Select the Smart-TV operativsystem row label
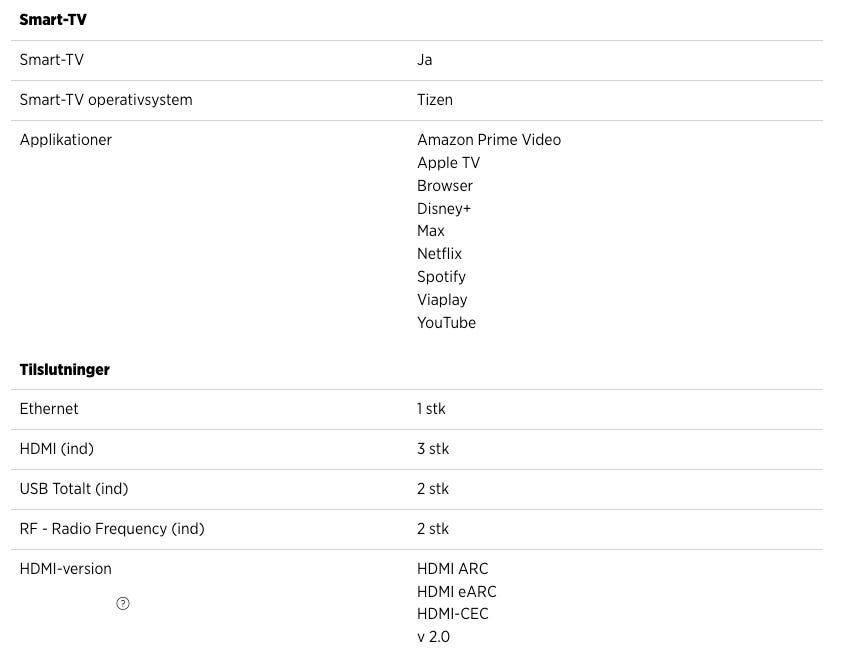This screenshot has width=847, height=663. pyautogui.click(x=106, y=100)
